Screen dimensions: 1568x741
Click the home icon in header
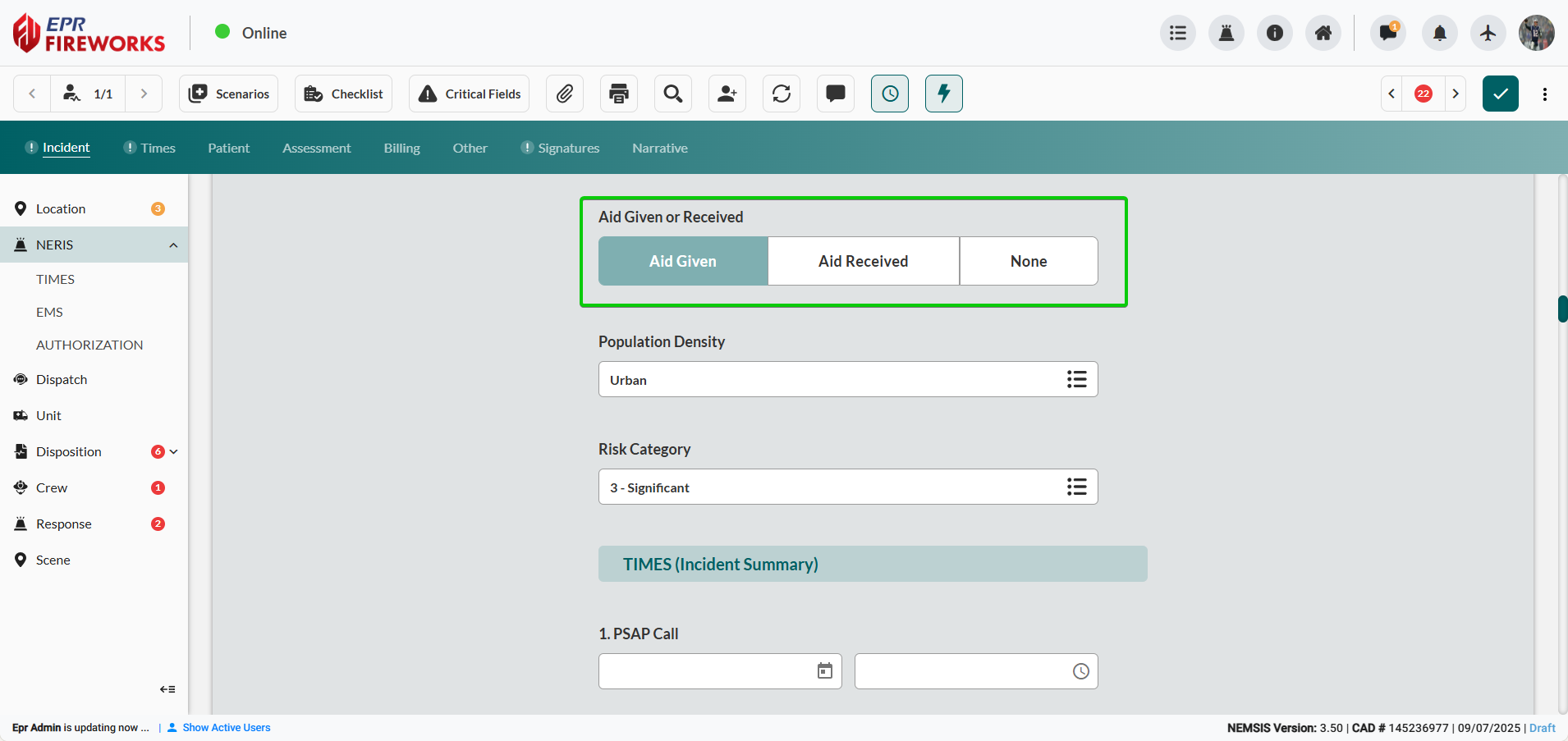tap(1323, 33)
